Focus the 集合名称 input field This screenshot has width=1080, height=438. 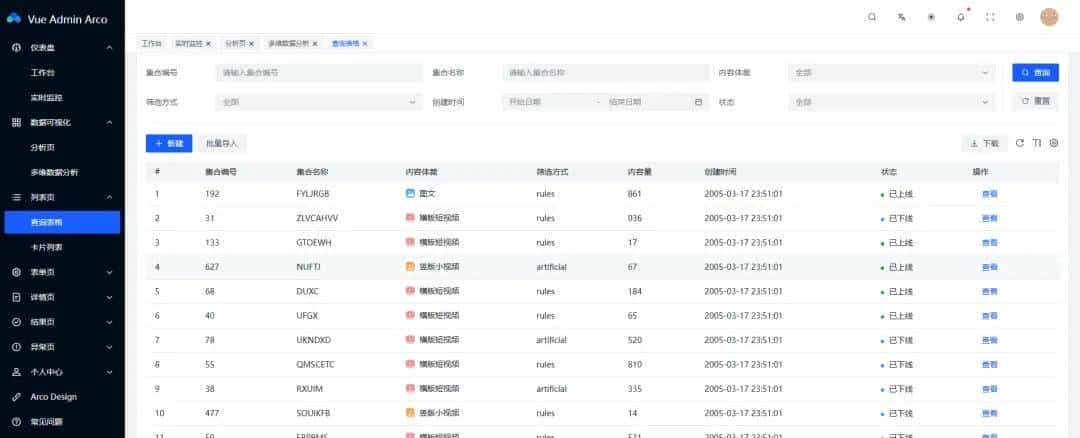tap(605, 72)
